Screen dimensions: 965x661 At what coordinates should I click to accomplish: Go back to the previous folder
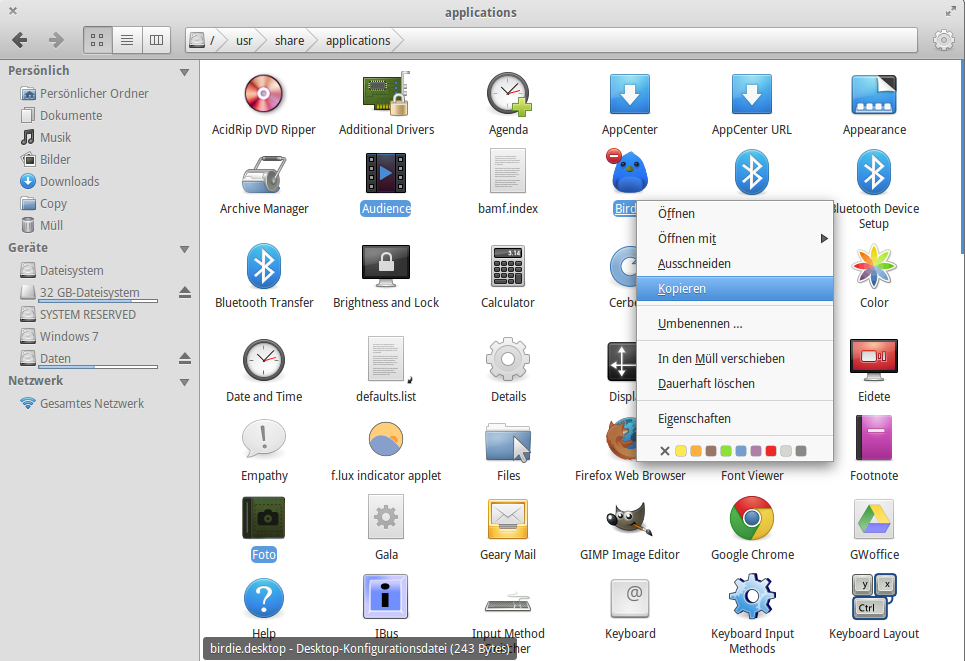[x=20, y=41]
